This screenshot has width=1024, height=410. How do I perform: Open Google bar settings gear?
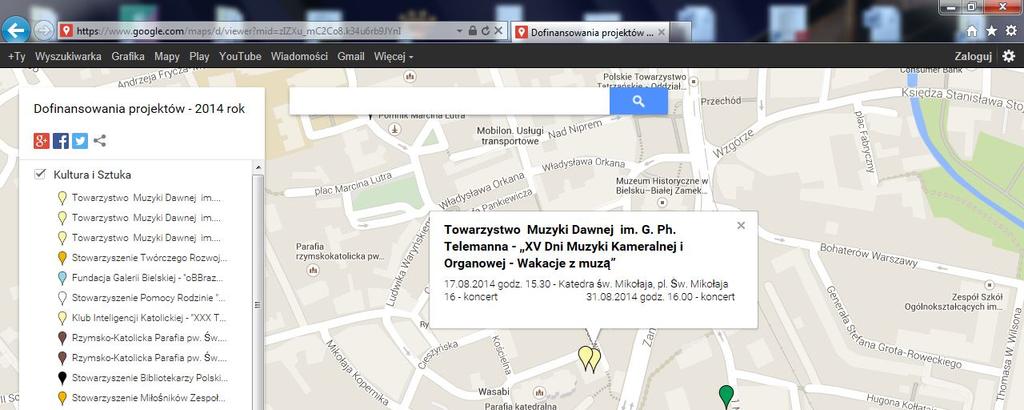pos(1009,57)
